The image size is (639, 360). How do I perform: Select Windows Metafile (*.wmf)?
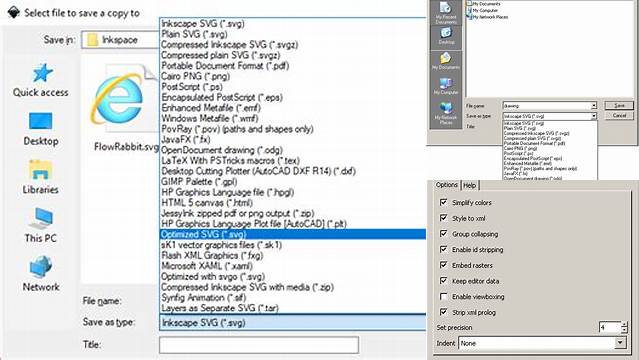292,119
